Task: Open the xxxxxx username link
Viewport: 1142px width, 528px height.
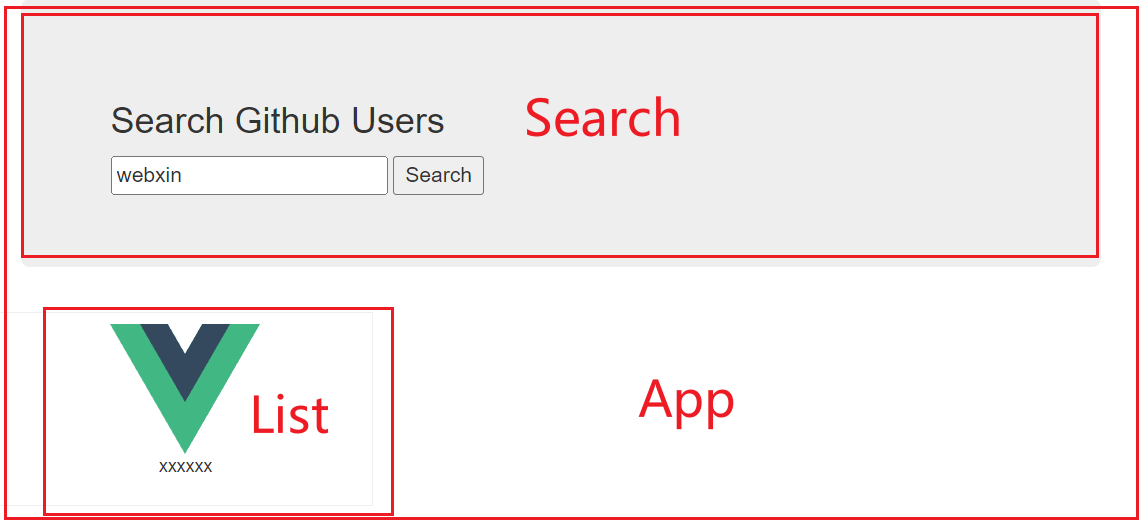Action: click(186, 467)
